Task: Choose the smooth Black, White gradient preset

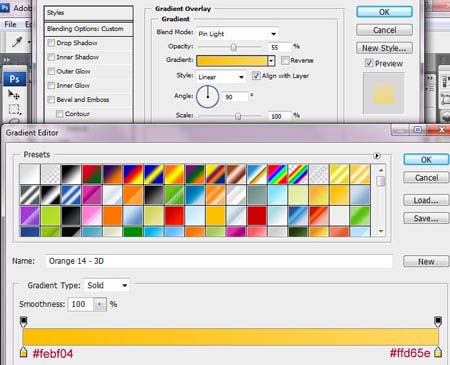Action: (x=71, y=174)
